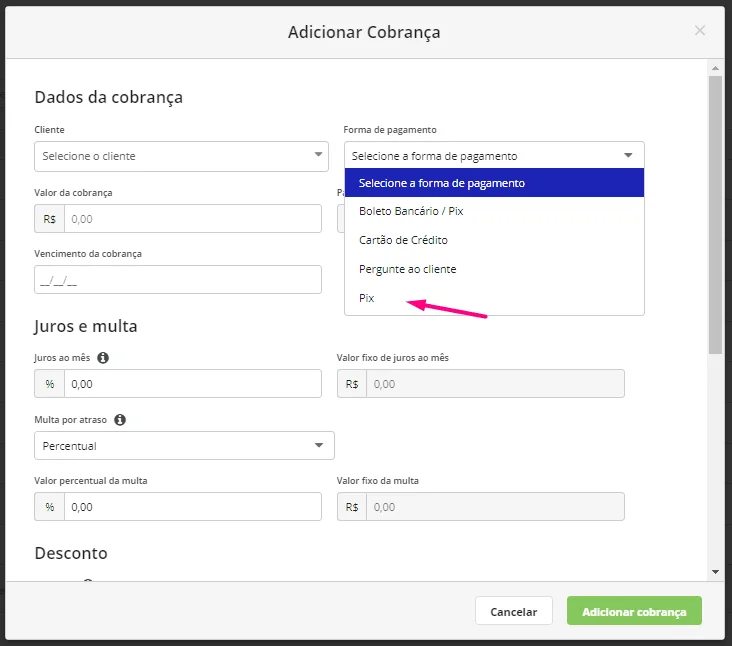This screenshot has width=732, height=646.
Task: Click the info icon beside Juros ao mês
Action: point(103,358)
